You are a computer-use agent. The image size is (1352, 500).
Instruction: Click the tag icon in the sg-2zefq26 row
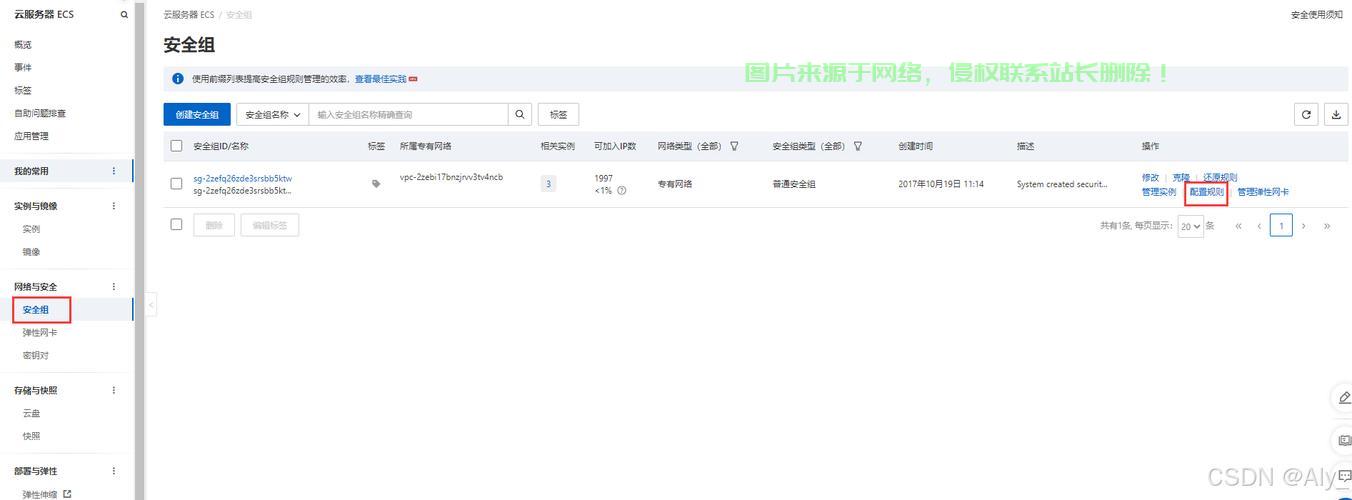coord(376,184)
